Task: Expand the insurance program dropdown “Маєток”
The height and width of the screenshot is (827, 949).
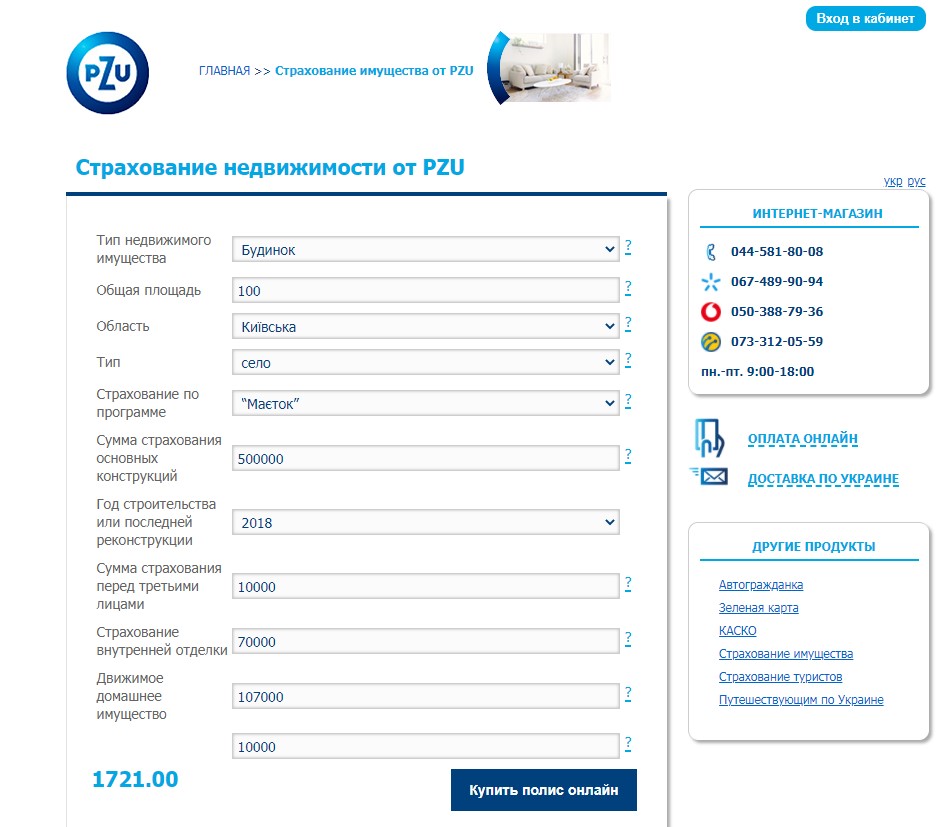Action: point(425,403)
